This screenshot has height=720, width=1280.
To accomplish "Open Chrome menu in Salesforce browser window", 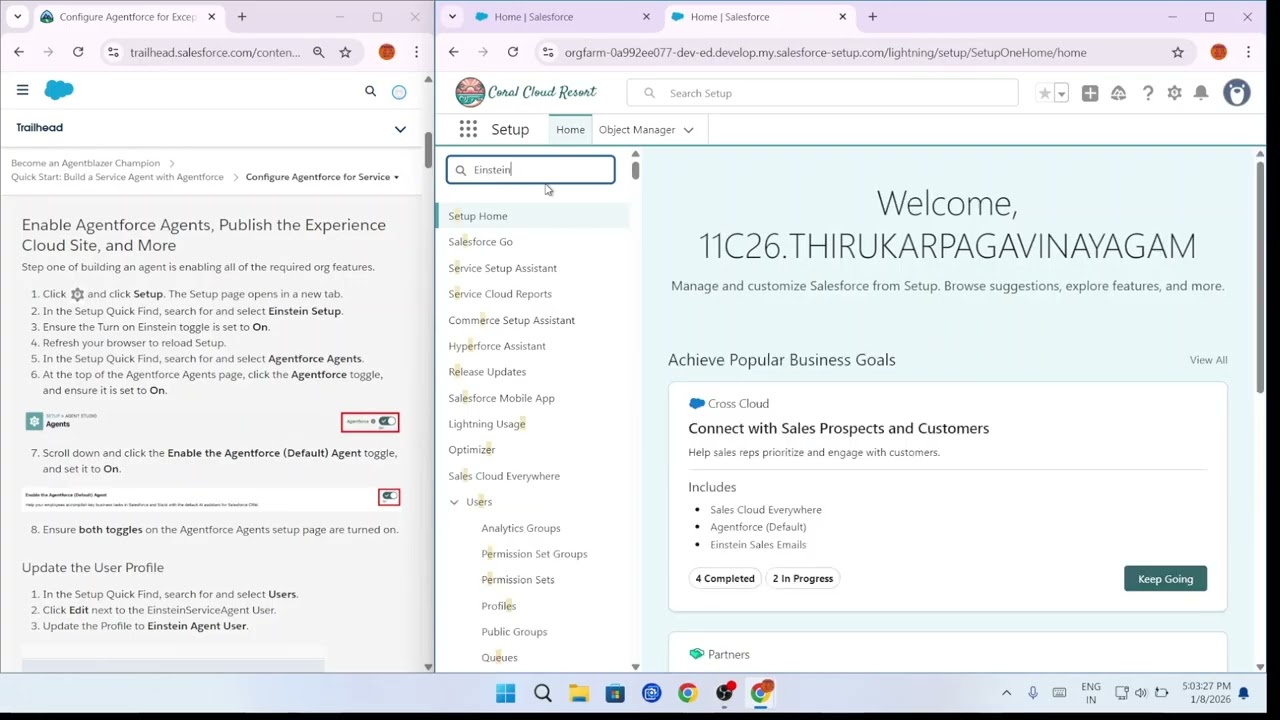I will tap(1248, 52).
